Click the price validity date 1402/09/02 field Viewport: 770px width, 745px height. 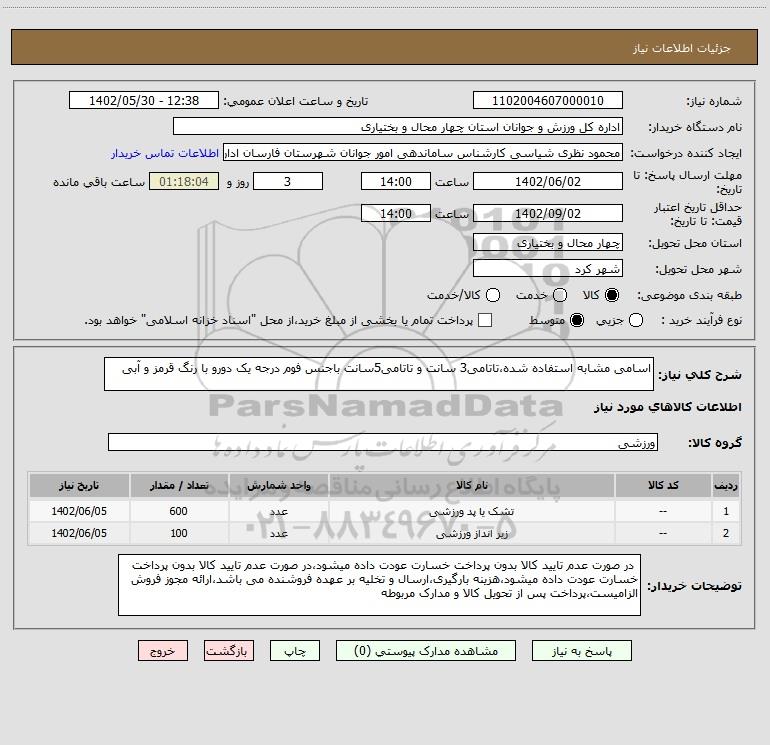(x=548, y=213)
